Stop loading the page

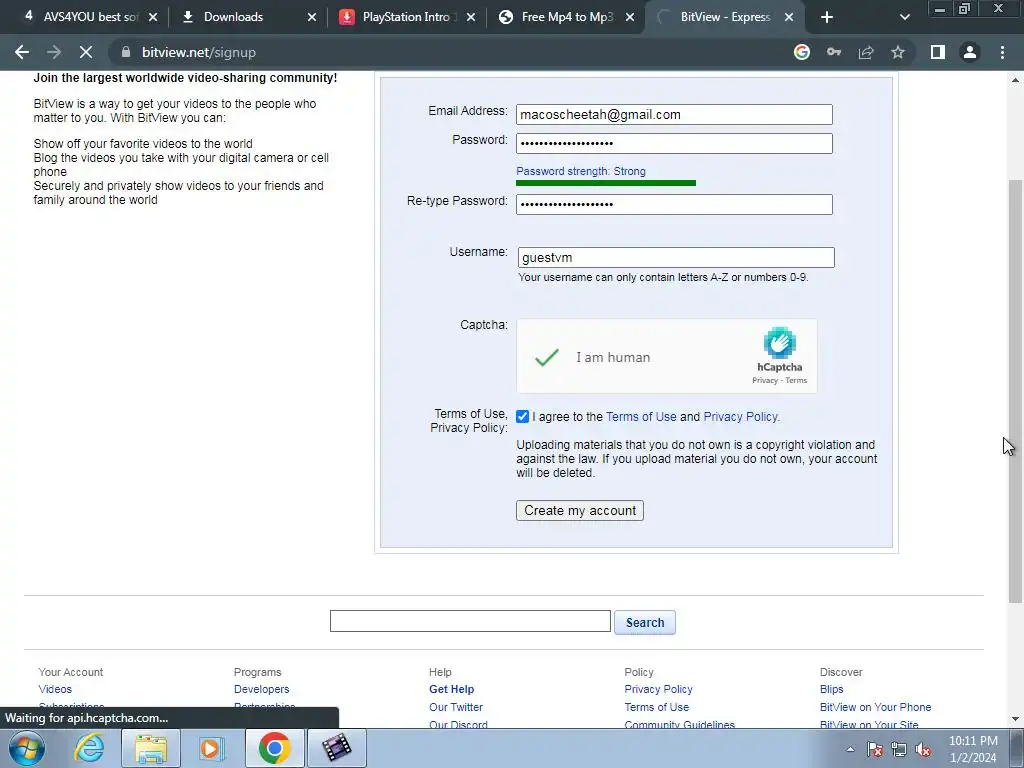pyautogui.click(x=86, y=52)
